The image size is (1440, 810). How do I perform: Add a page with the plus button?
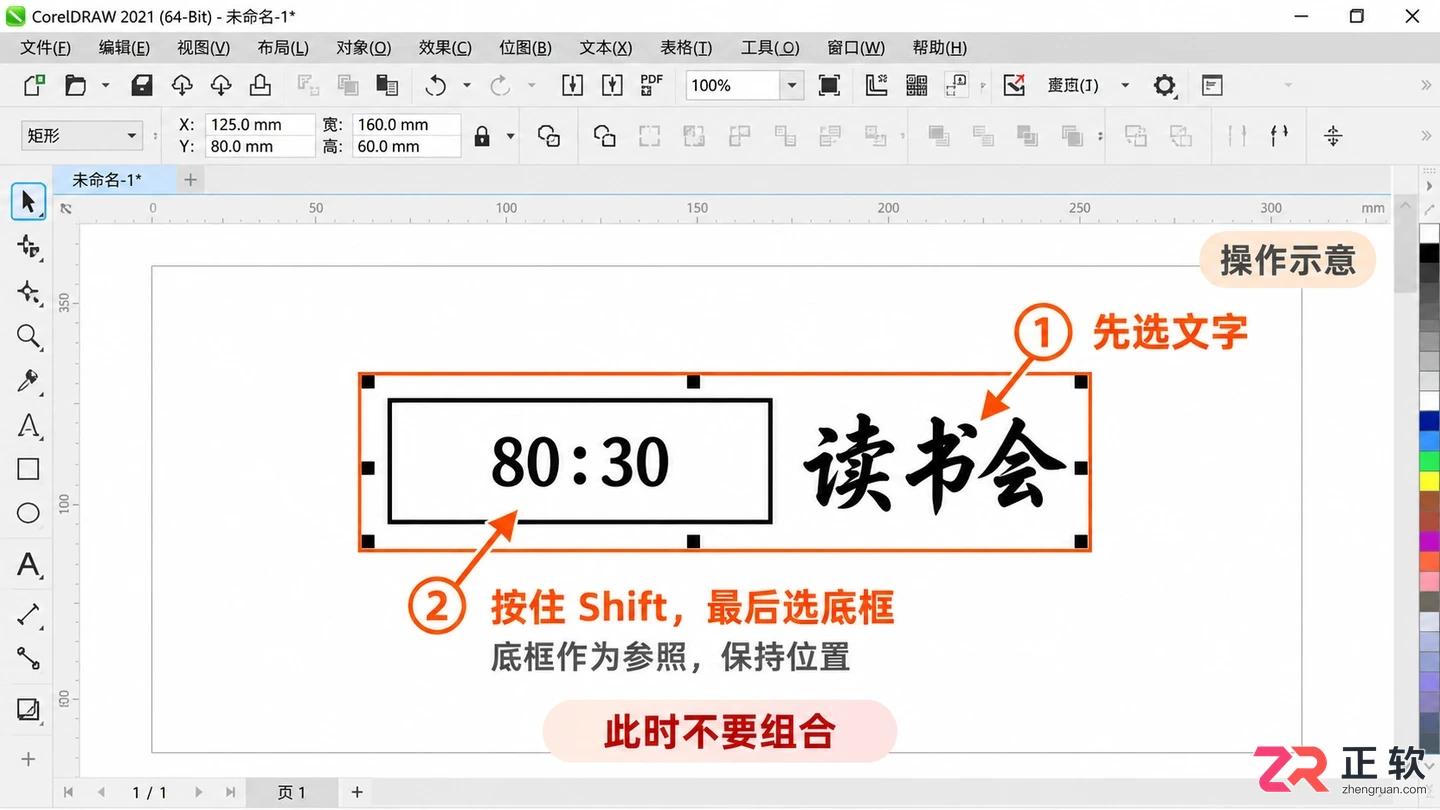click(357, 792)
